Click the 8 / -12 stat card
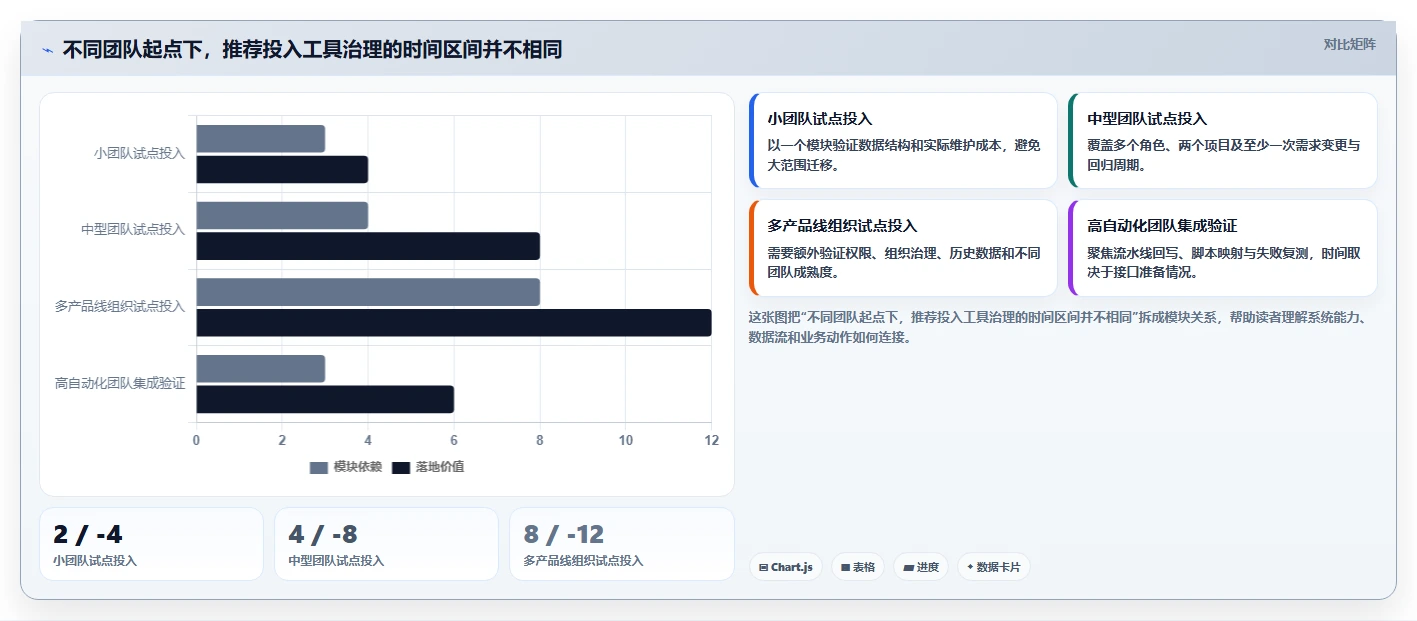Screen dimensions: 1417x621 pos(622,544)
